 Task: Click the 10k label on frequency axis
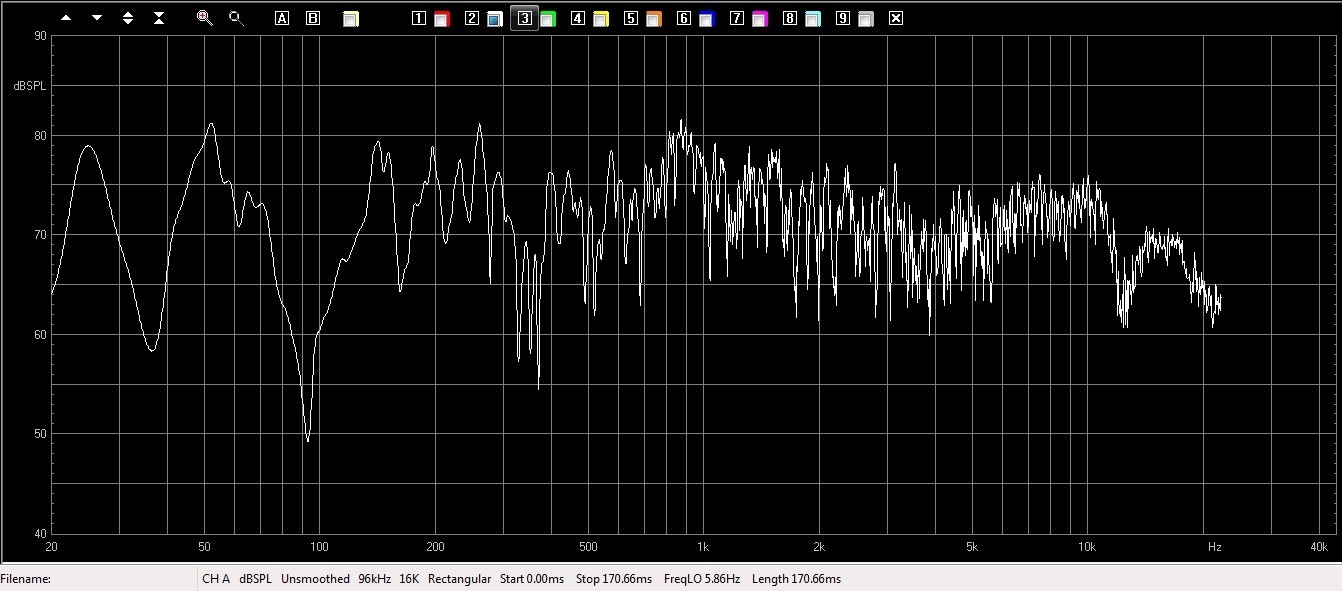click(1087, 547)
